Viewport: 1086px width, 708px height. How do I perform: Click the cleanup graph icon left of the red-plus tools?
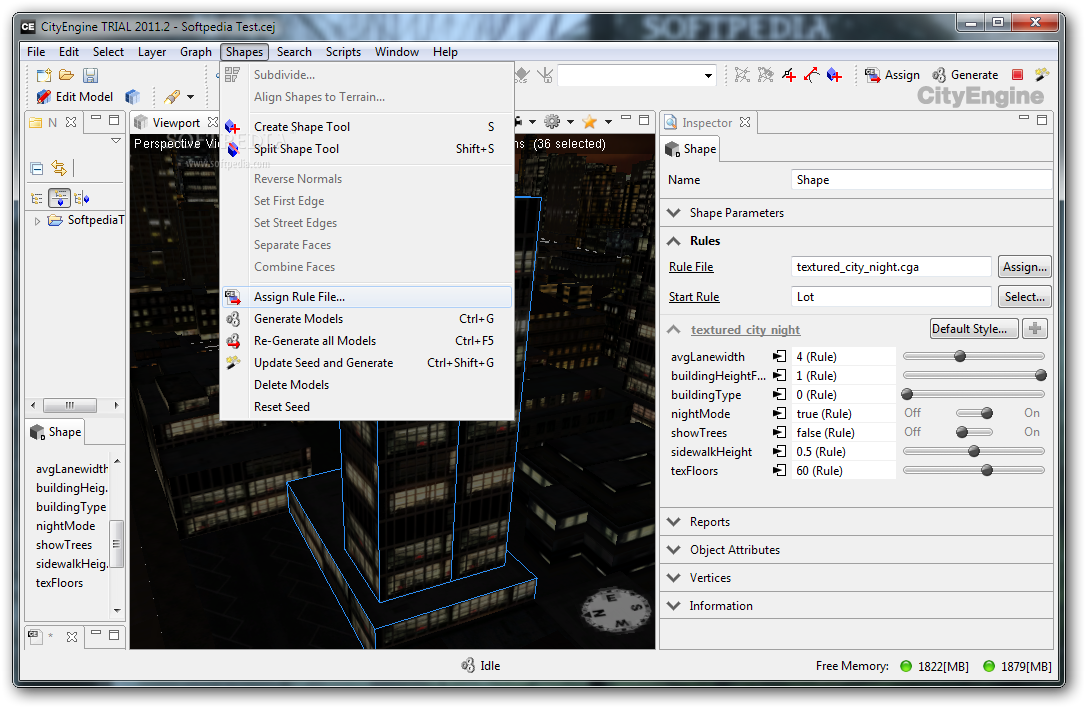[x=742, y=75]
